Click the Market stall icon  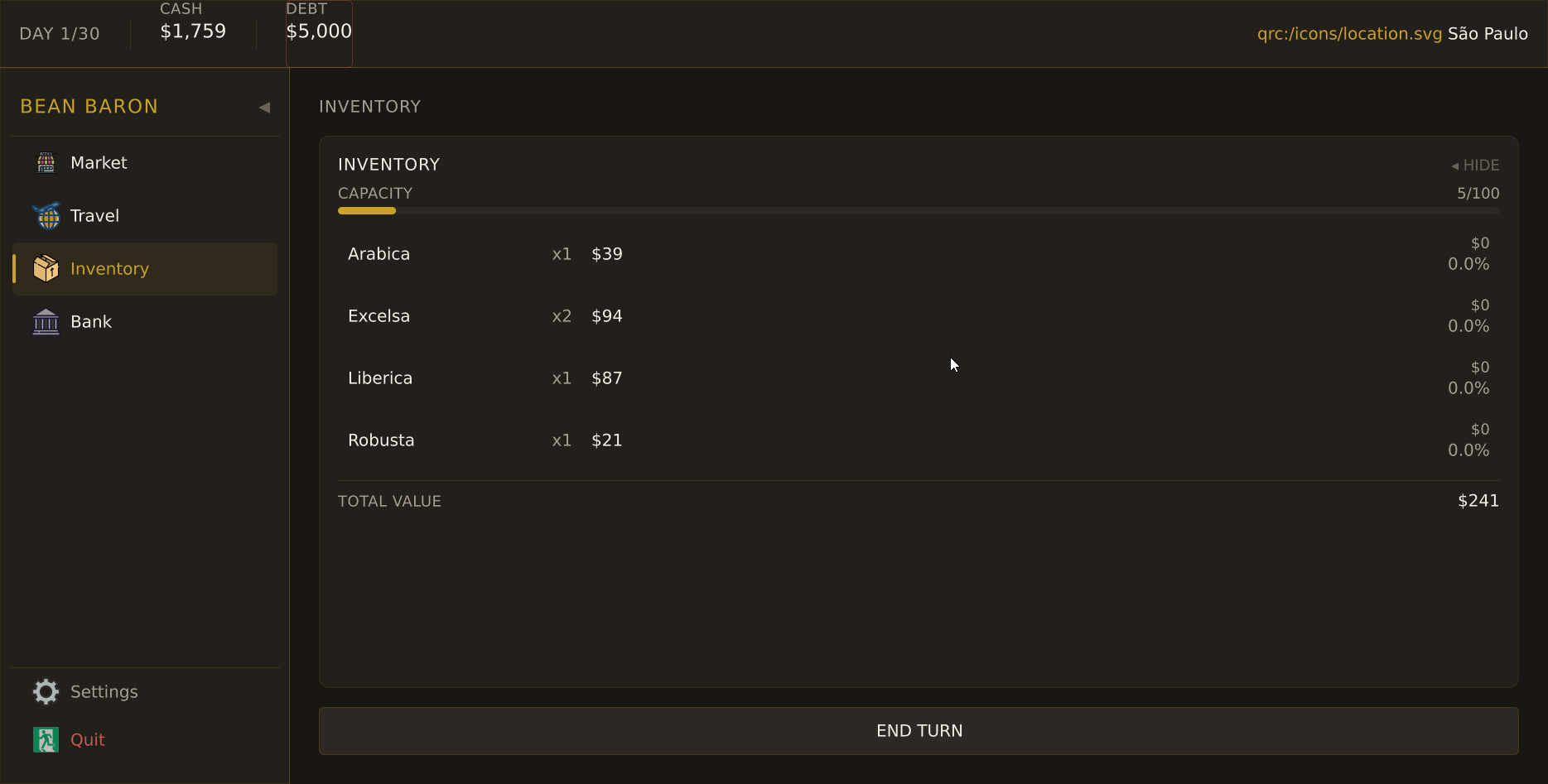46,163
